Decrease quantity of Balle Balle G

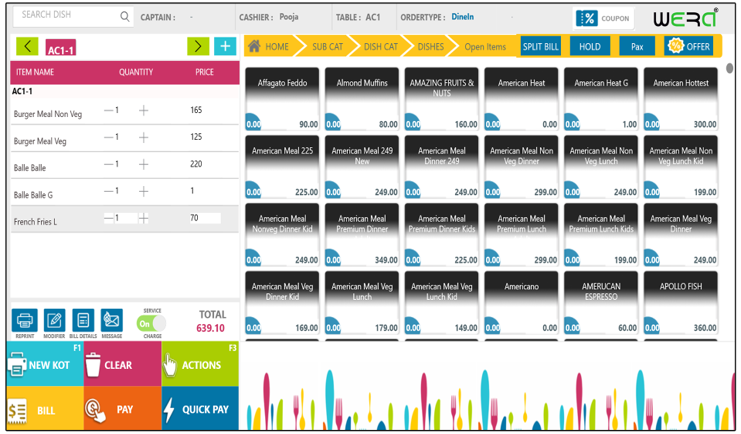(108, 191)
